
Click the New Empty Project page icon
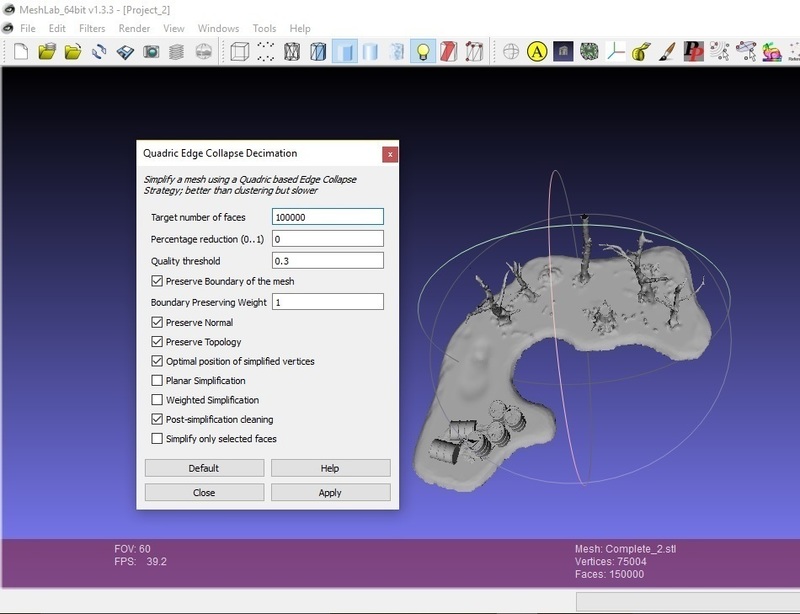(21, 52)
